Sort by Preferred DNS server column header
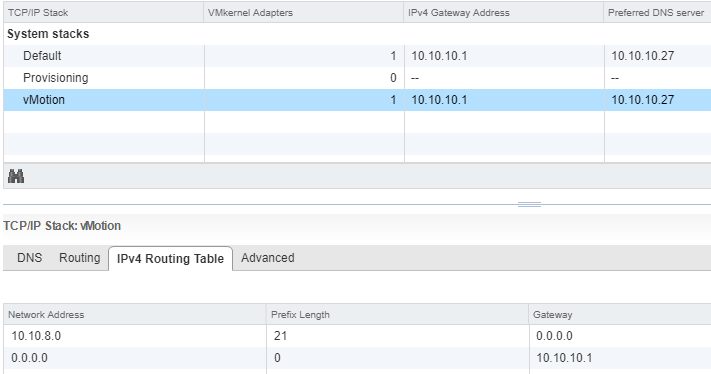Image resolution: width=711 pixels, height=374 pixels. coord(657,13)
